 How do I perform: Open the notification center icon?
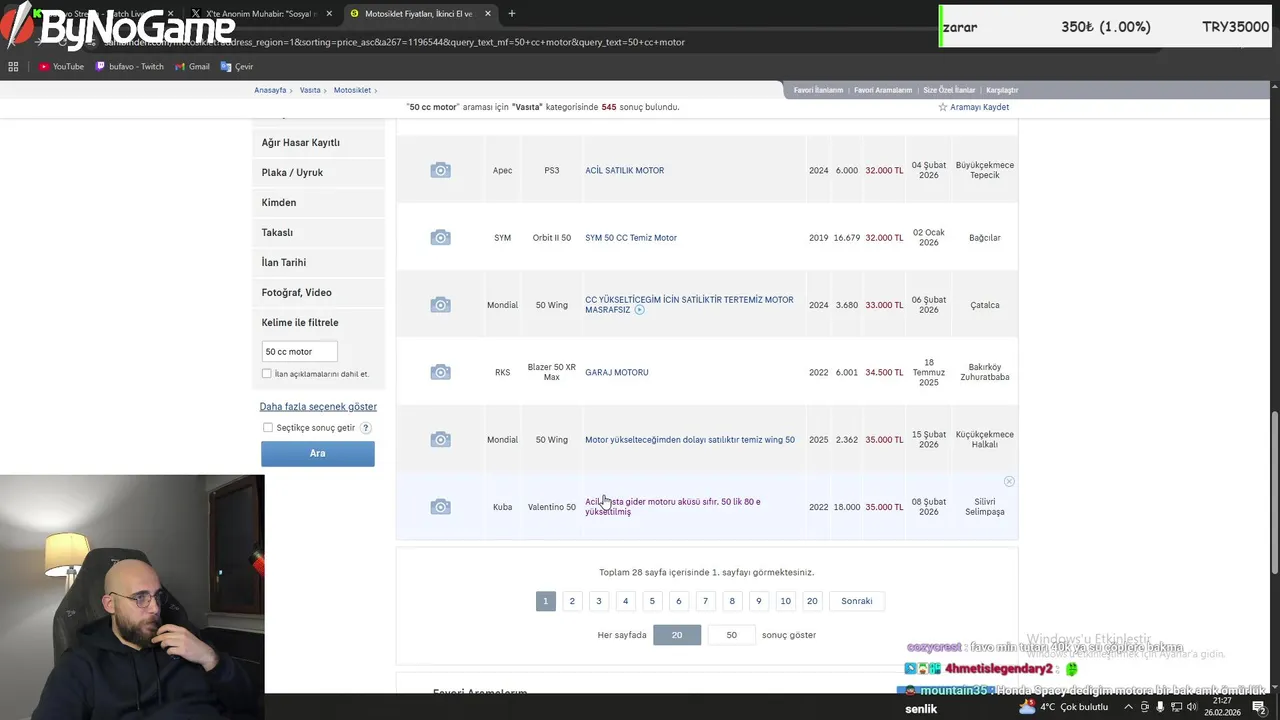(1259, 707)
